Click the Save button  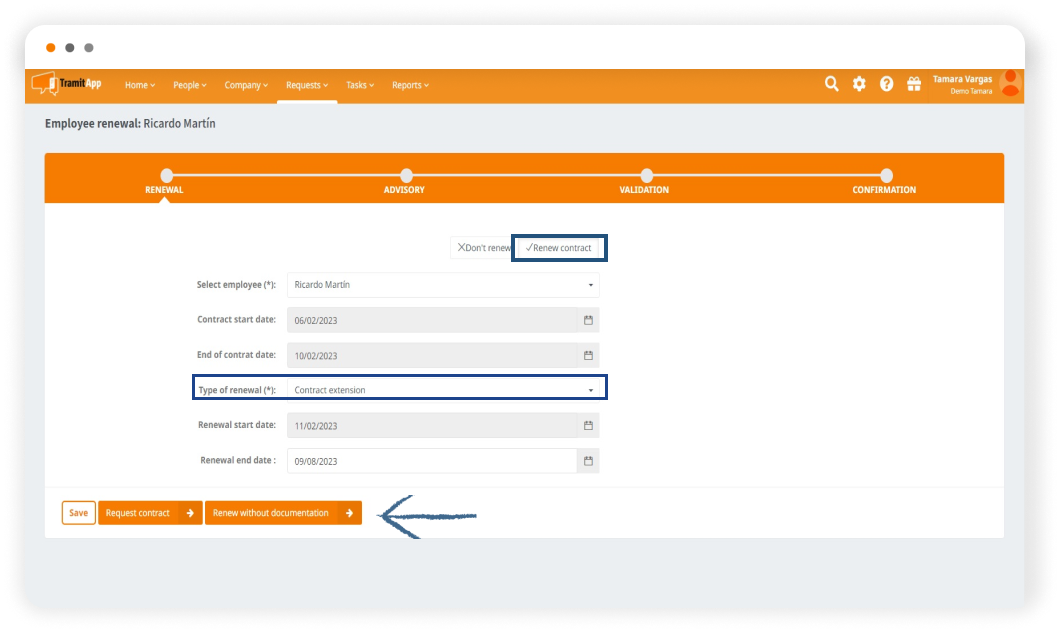click(x=78, y=513)
